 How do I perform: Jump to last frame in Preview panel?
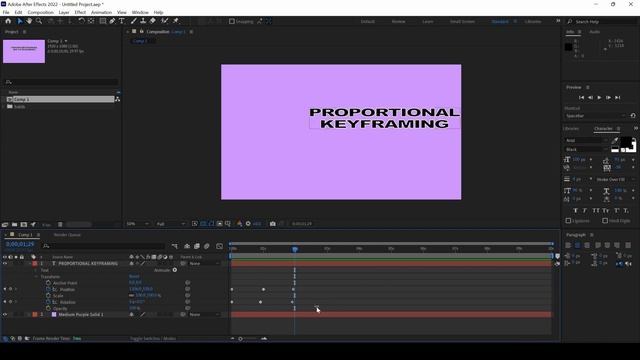click(618, 98)
